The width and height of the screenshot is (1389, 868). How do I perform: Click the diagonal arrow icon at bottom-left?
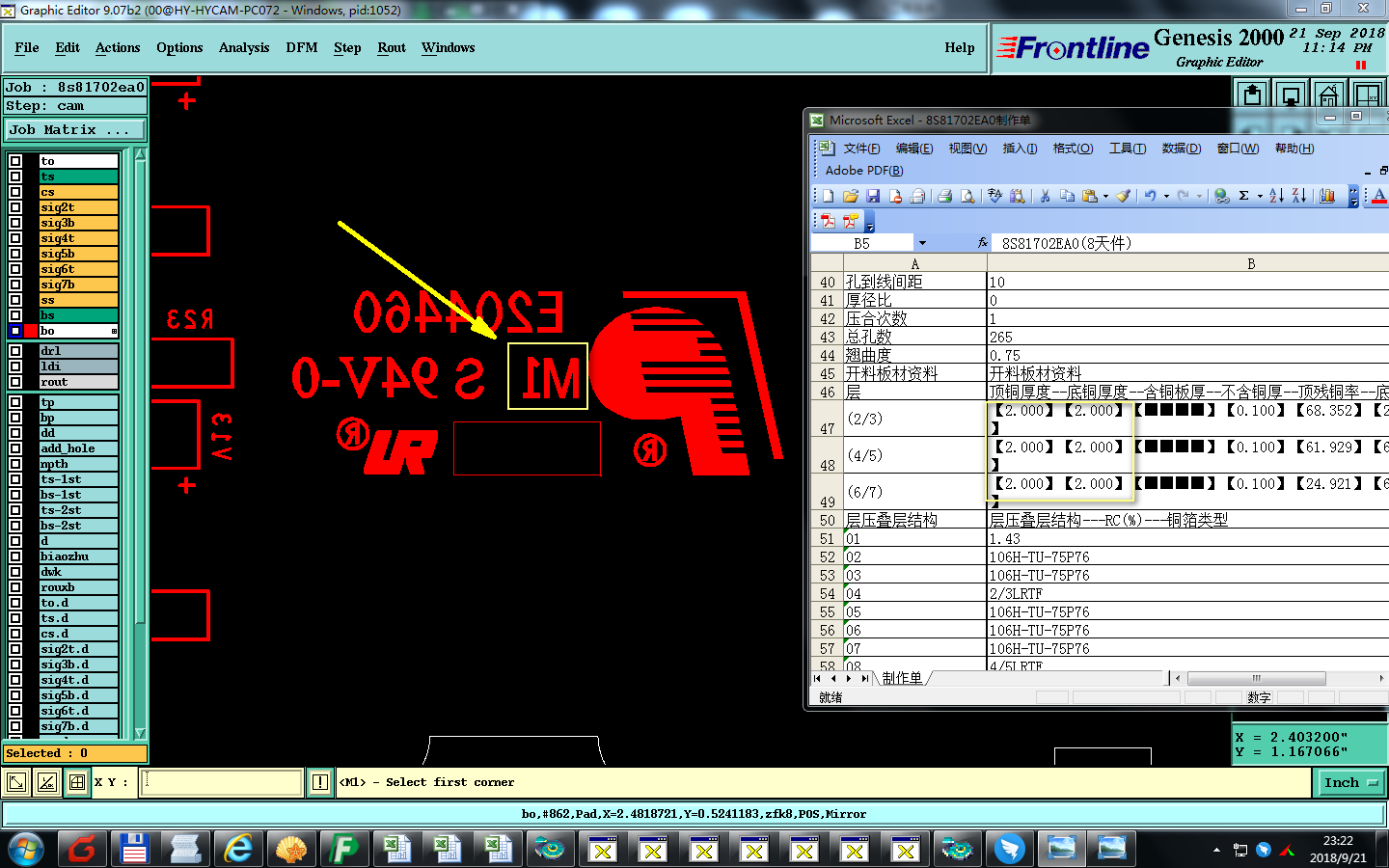(x=16, y=782)
